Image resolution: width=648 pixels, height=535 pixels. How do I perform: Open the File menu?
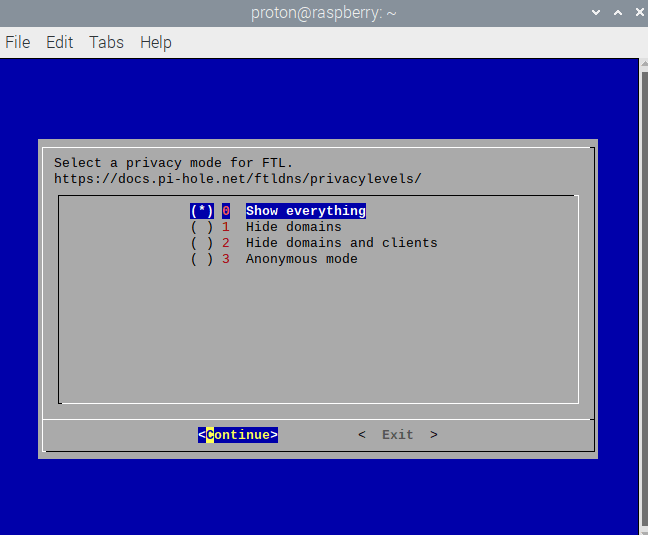point(18,42)
